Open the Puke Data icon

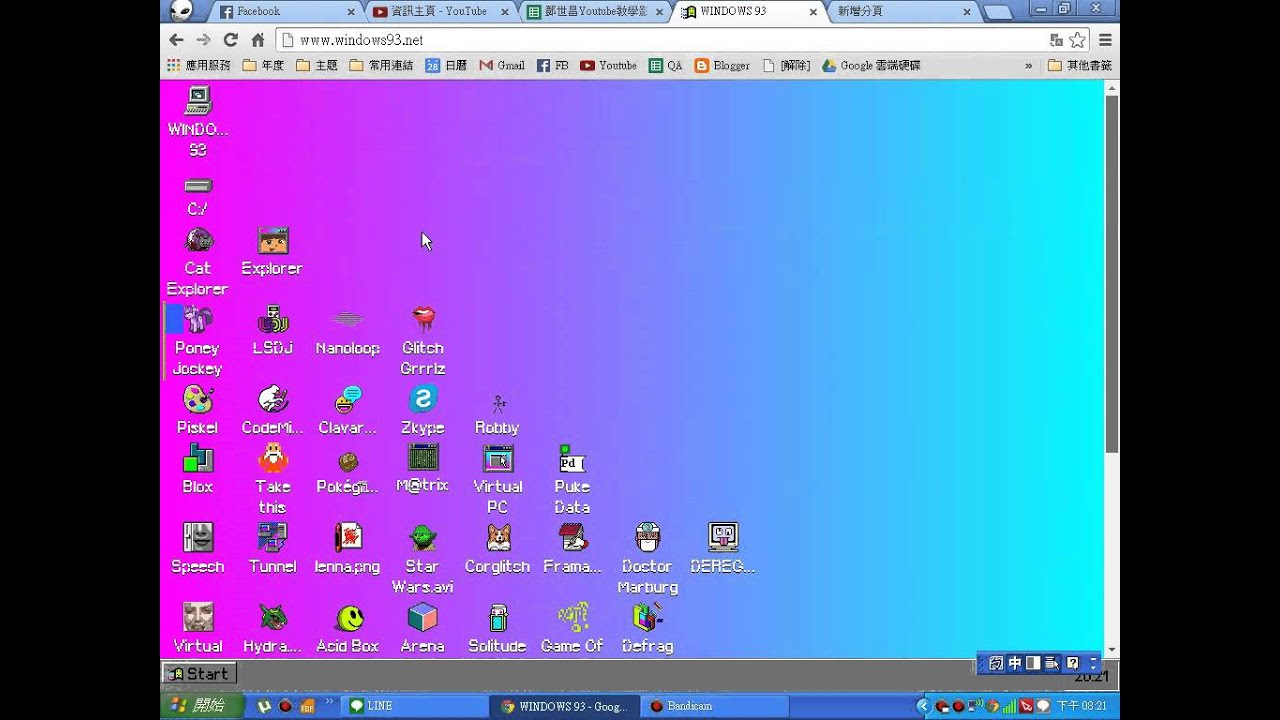click(x=572, y=459)
